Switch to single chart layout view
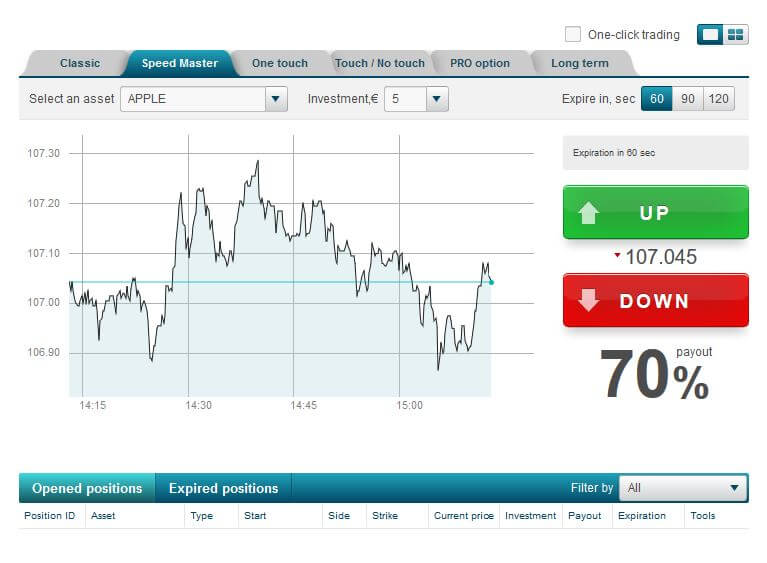767x563 pixels. pos(710,35)
